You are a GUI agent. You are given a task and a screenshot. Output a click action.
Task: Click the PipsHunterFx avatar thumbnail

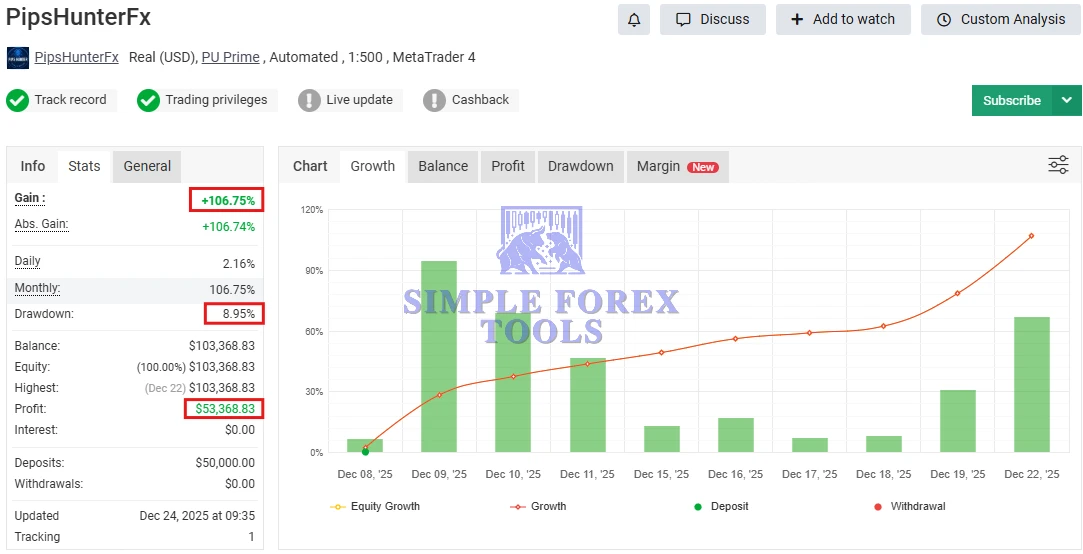[18, 58]
